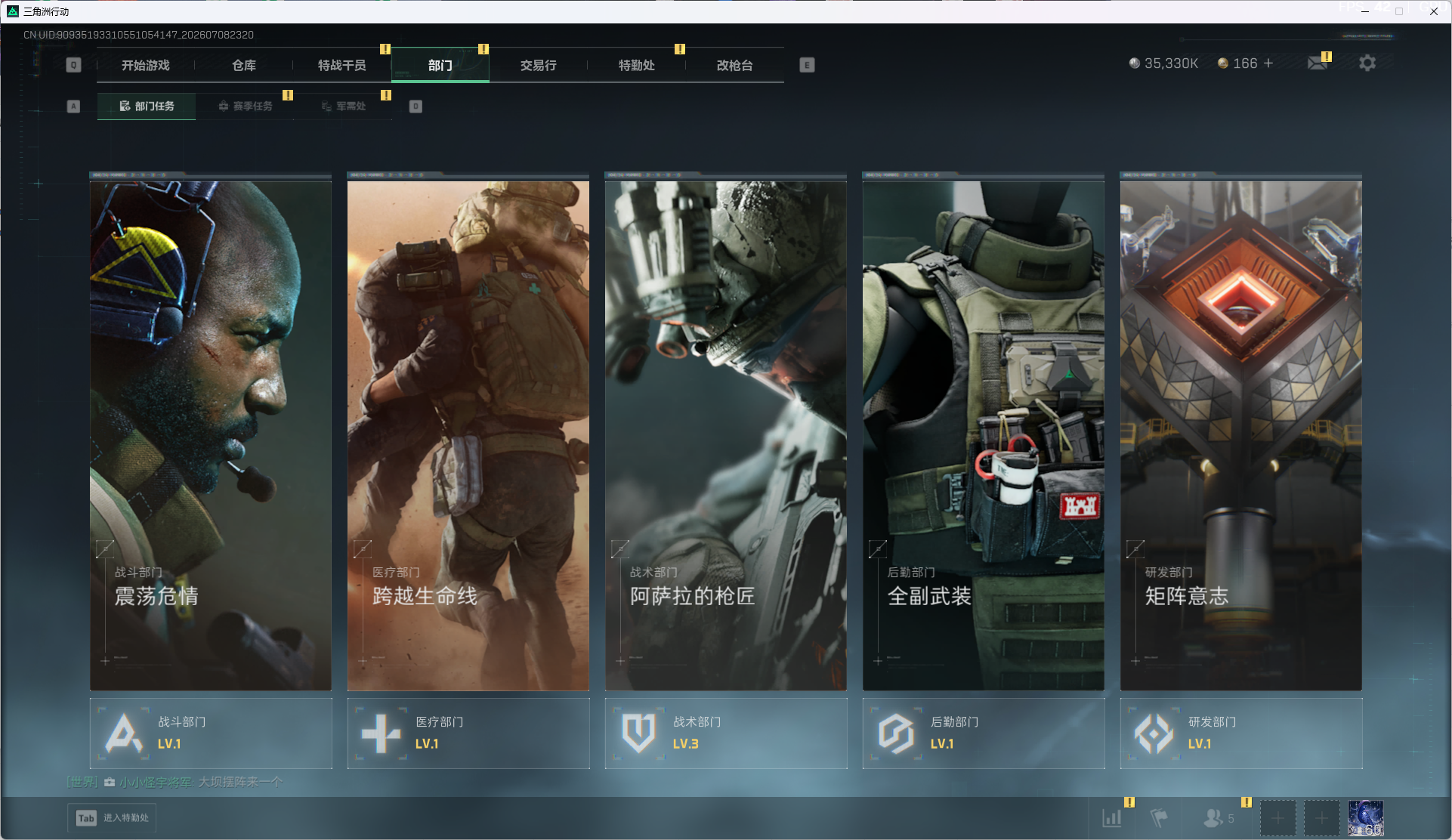Screen dimensions: 1452x840
Task: Open the friends icon showing 5
Action: tap(1218, 818)
